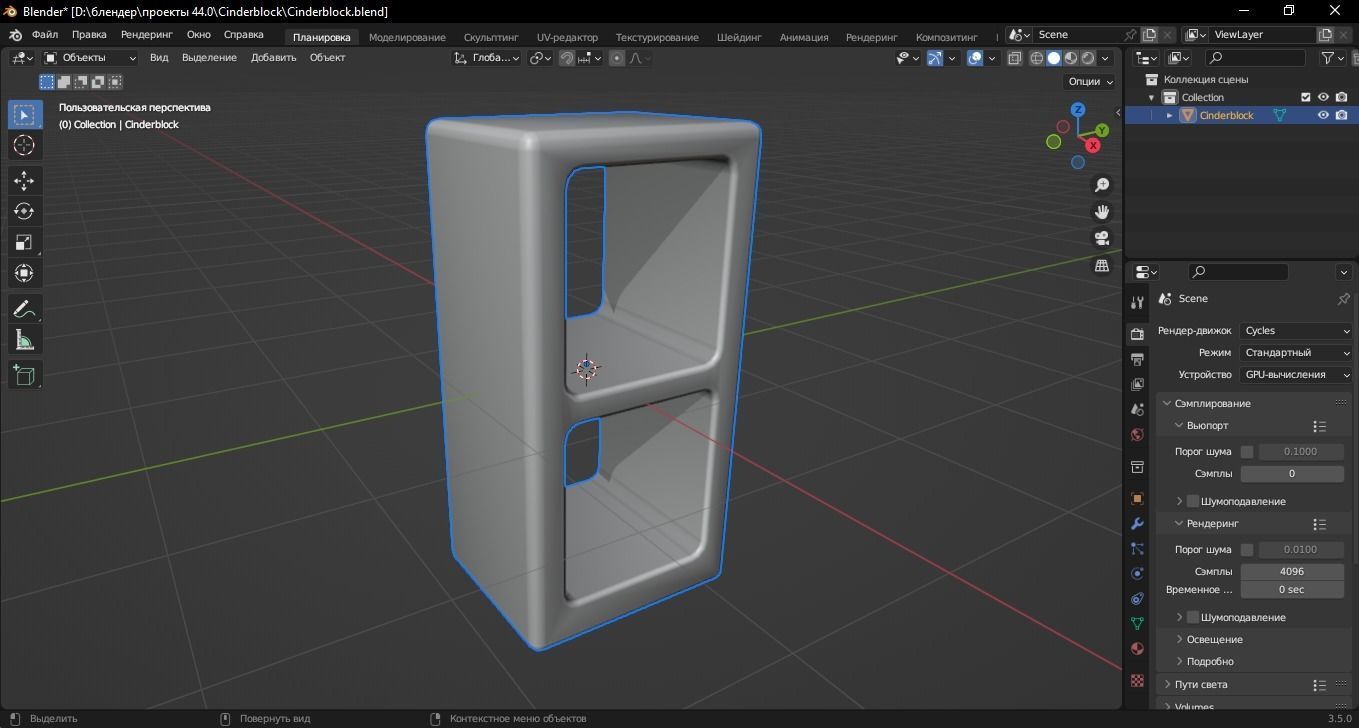Activate the Move tool

coord(24,180)
